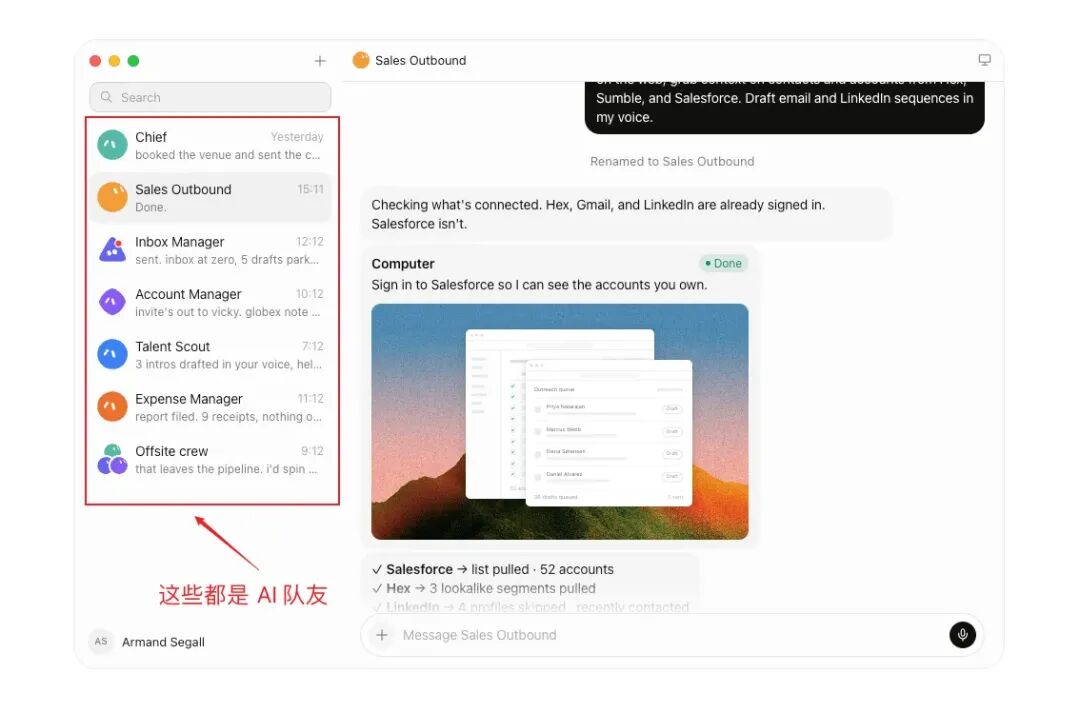Viewport: 1080px width, 713px height.
Task: Click the Search field in sidebar
Action: (x=210, y=97)
